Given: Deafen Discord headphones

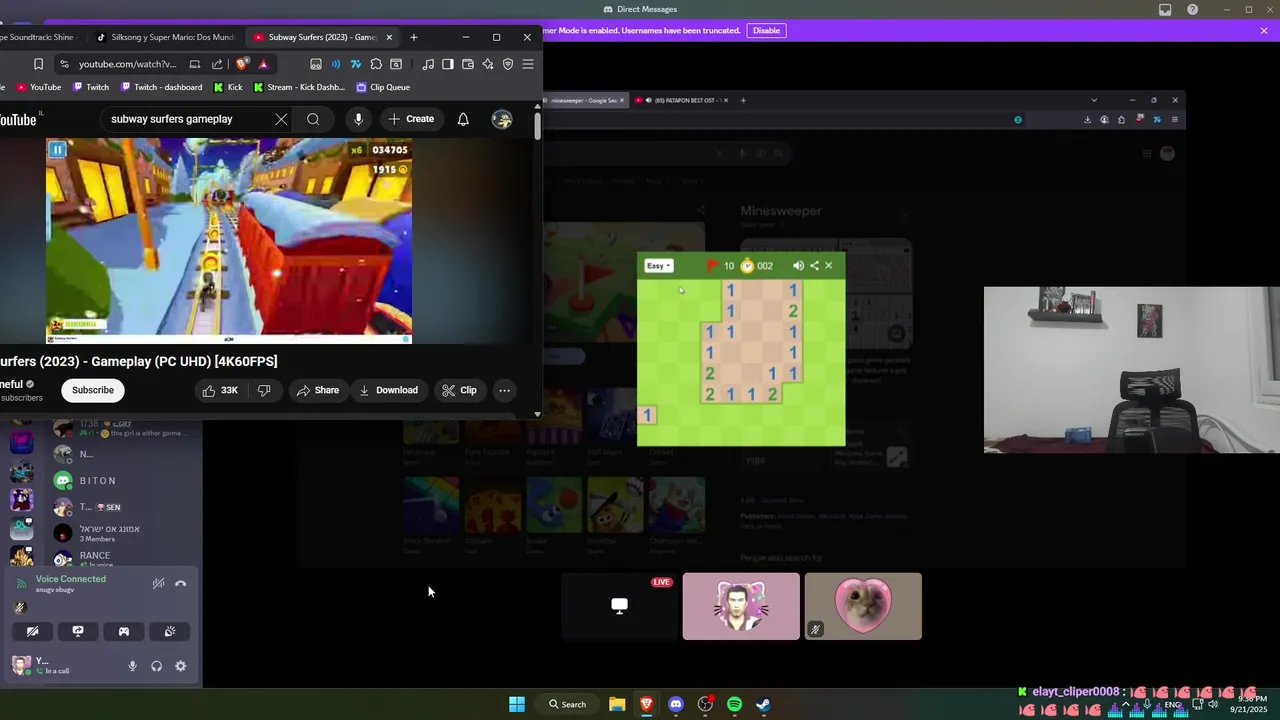Looking at the screenshot, I should point(157,666).
